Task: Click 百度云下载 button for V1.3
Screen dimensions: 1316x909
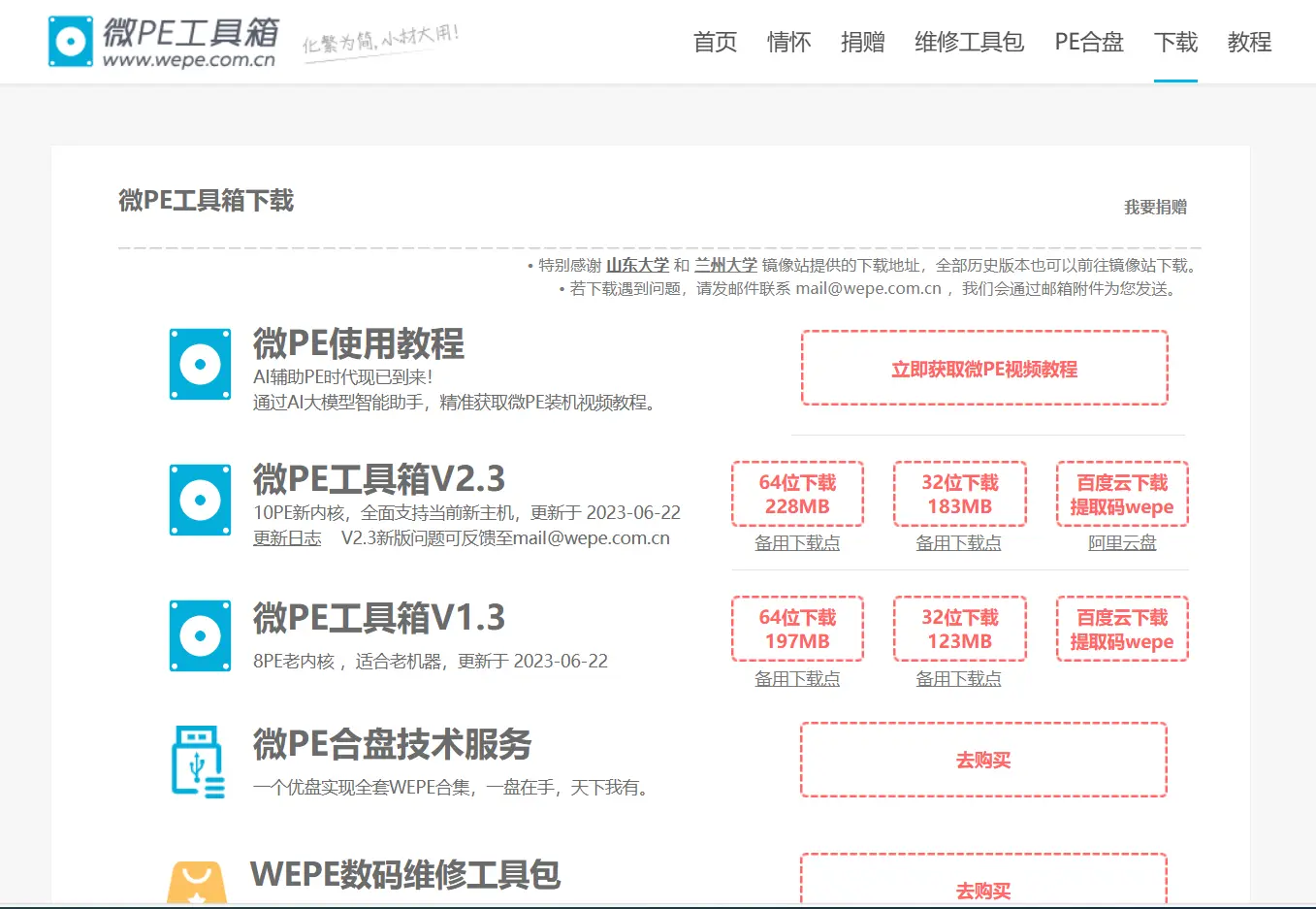Action: coord(1122,630)
